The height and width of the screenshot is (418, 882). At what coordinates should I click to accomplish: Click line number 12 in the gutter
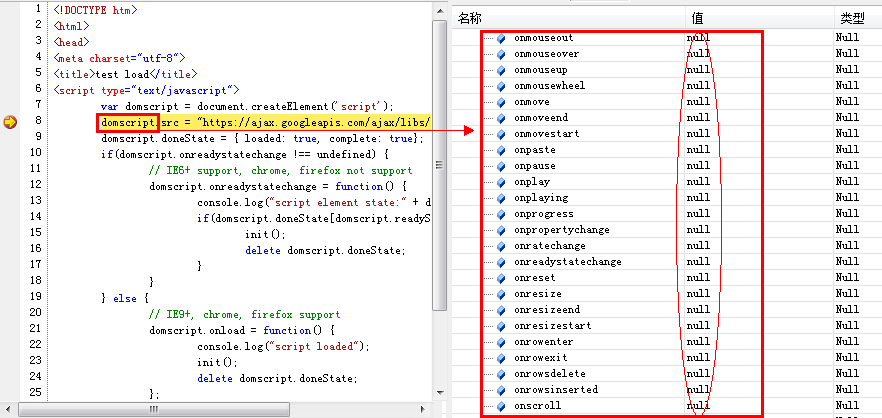tap(35, 185)
